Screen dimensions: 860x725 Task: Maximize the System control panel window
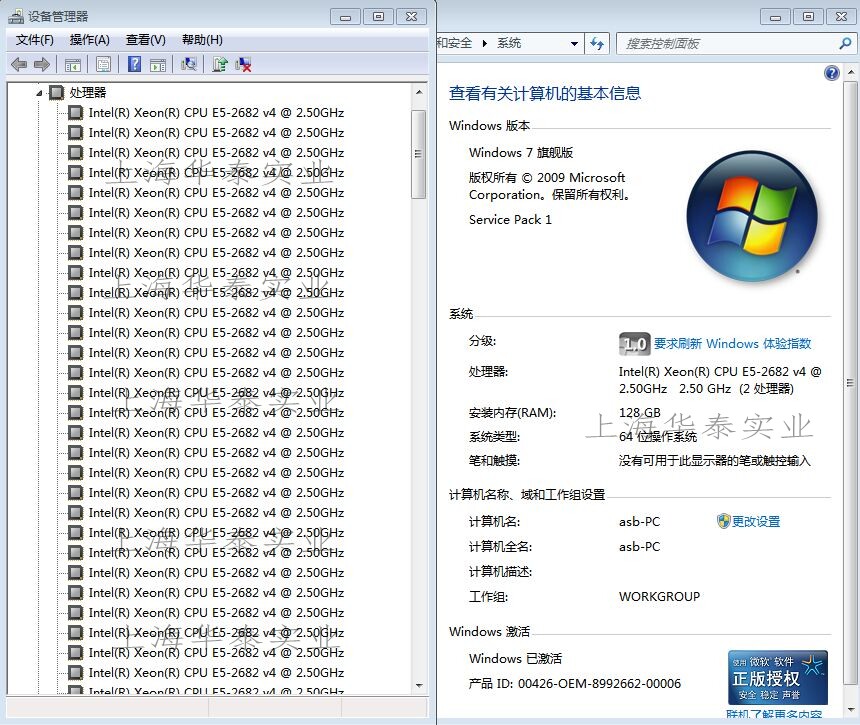pyautogui.click(x=808, y=17)
